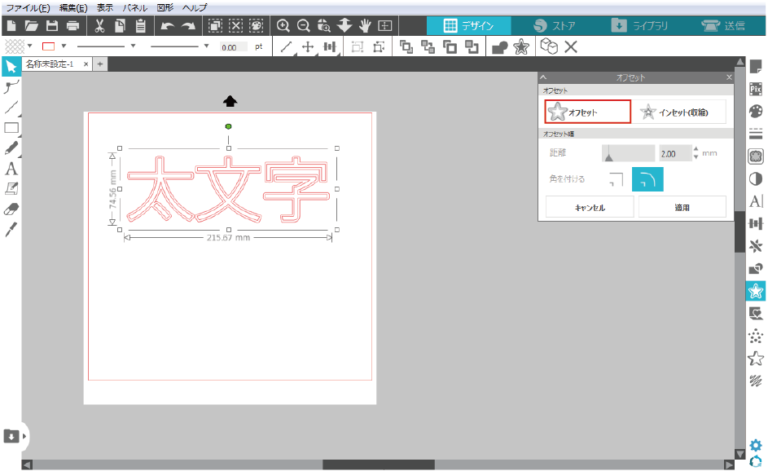Open library drawer folder icon
The width and height of the screenshot is (768, 471).
click(11, 436)
